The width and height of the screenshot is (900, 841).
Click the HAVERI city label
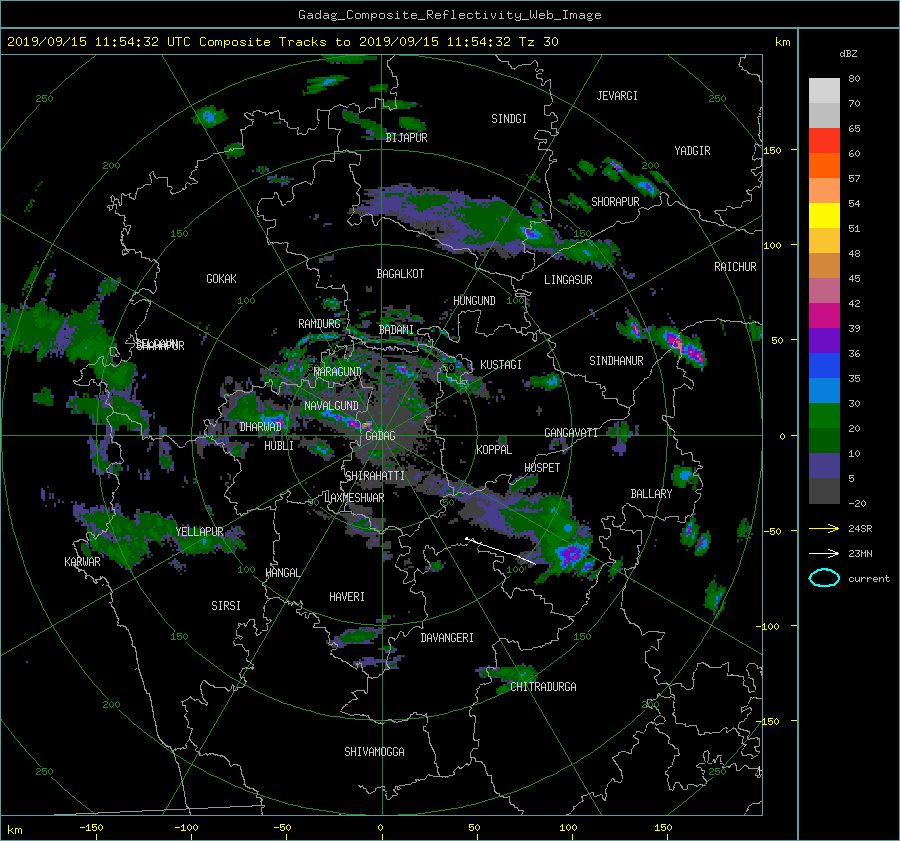click(347, 598)
